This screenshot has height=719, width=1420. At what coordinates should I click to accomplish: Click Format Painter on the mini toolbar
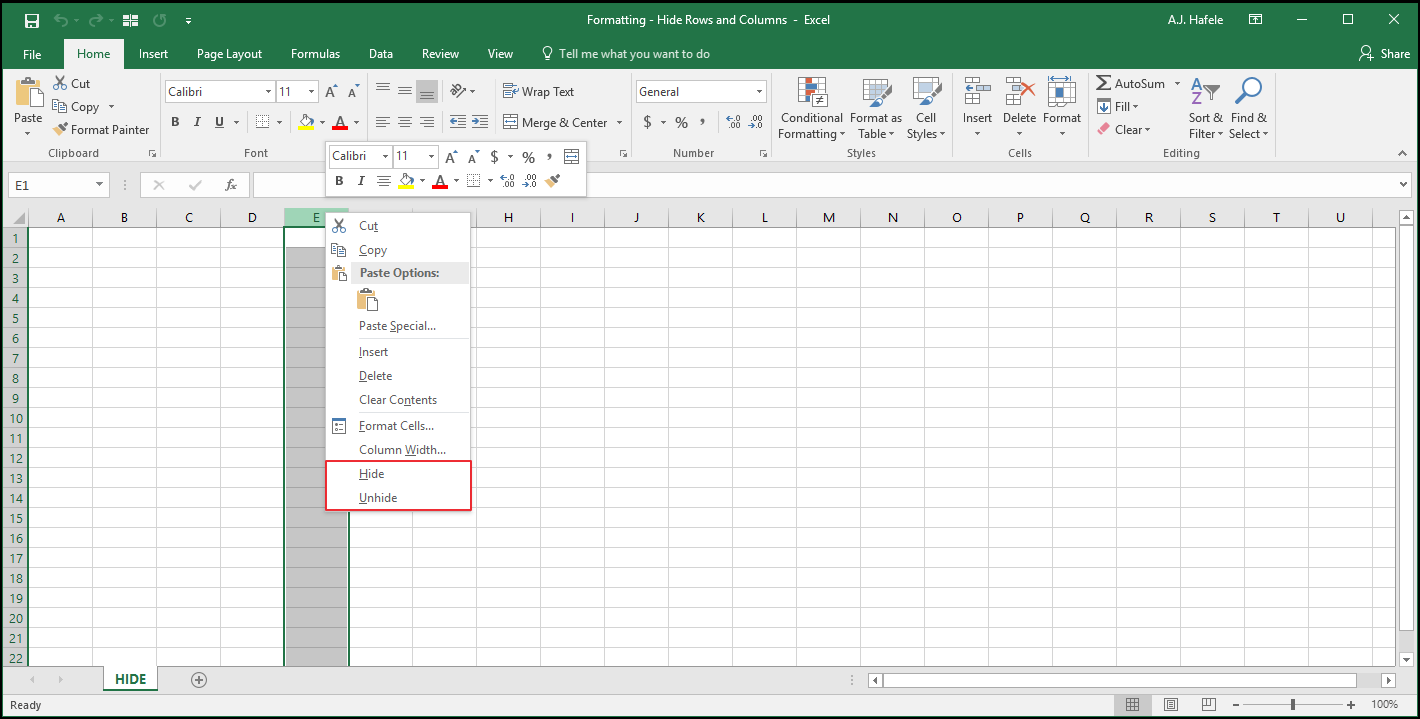(552, 181)
